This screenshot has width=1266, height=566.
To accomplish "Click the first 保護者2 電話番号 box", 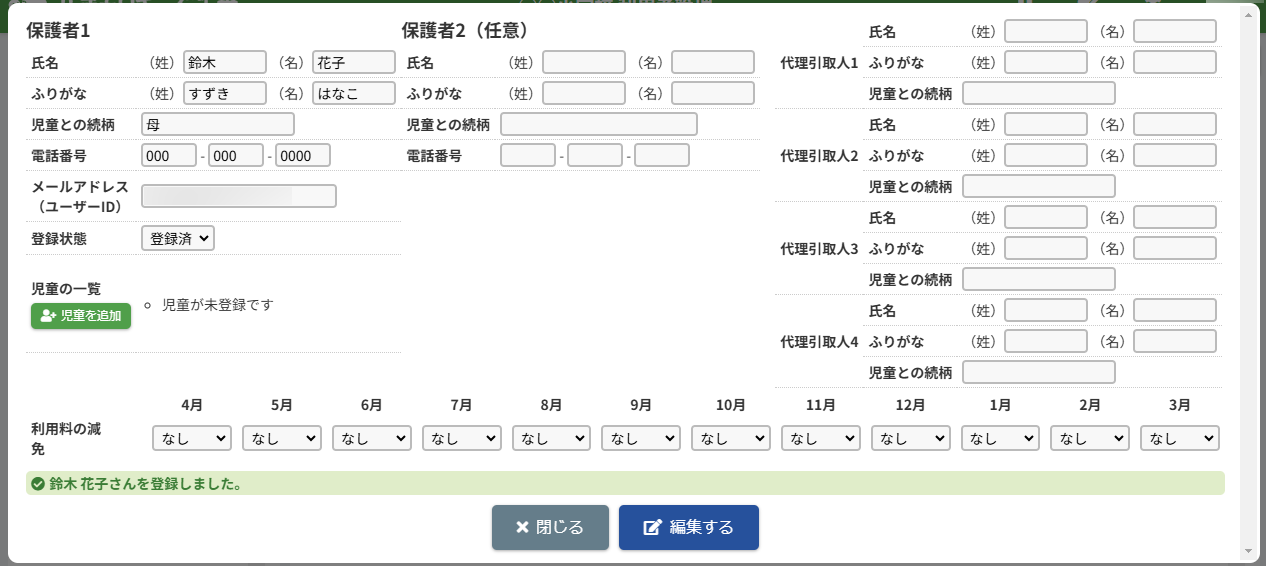I will point(527,155).
